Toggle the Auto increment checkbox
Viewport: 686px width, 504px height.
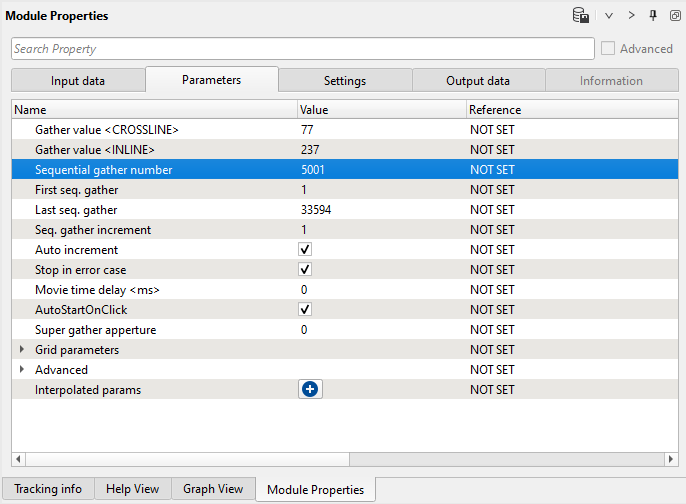click(x=305, y=250)
